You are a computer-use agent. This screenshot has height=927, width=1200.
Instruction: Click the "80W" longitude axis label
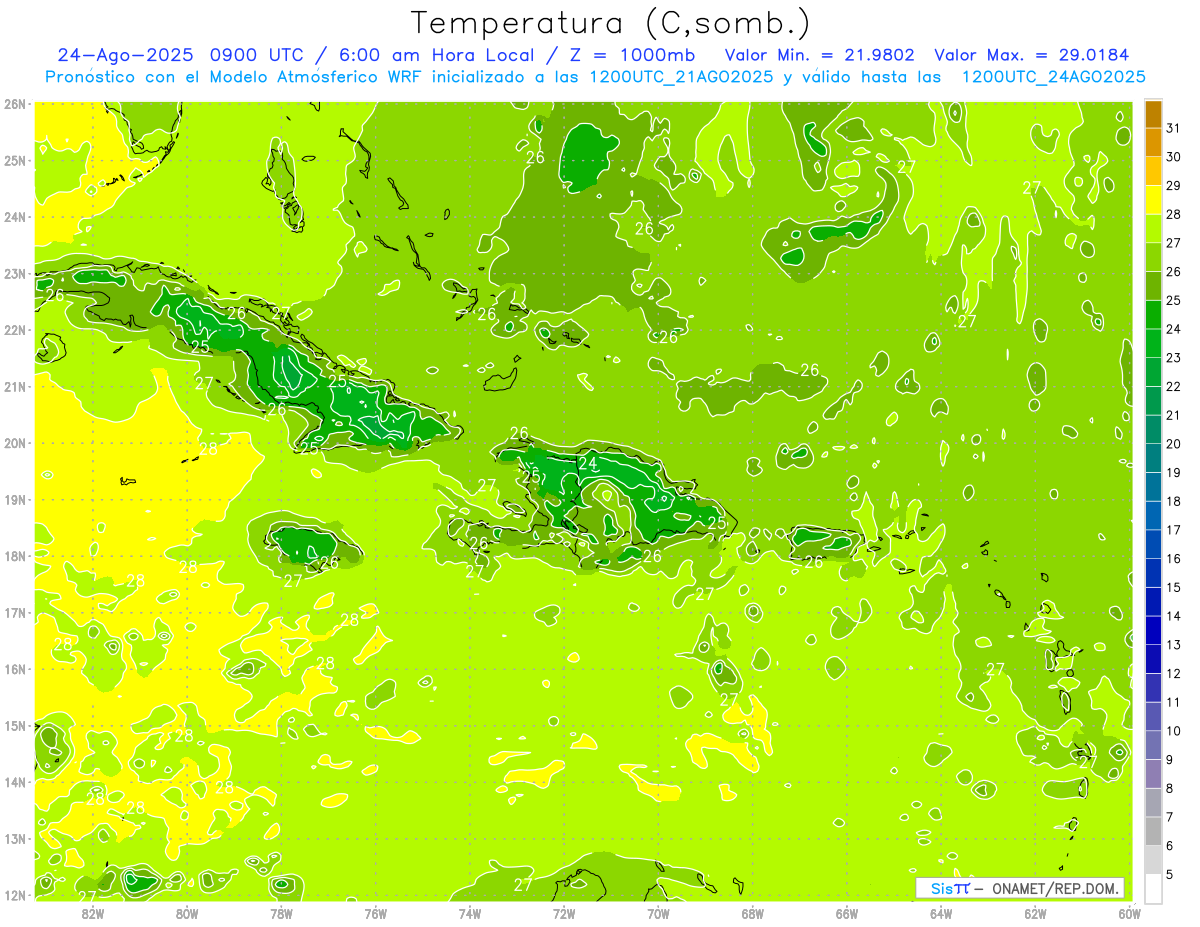click(186, 913)
